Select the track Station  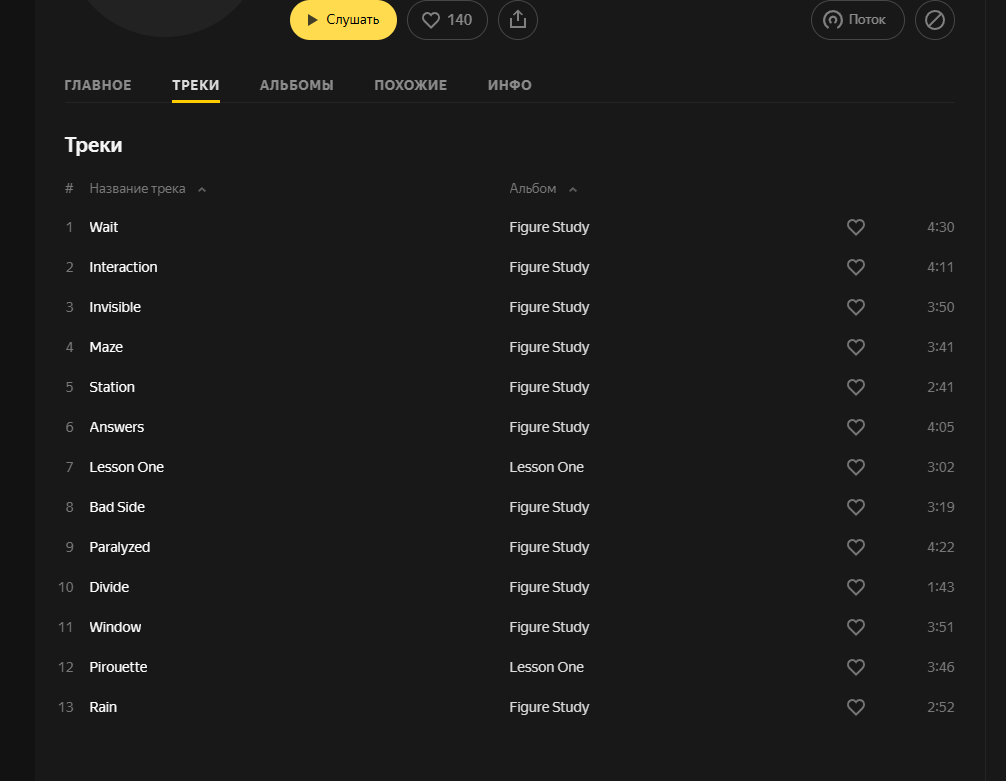112,387
